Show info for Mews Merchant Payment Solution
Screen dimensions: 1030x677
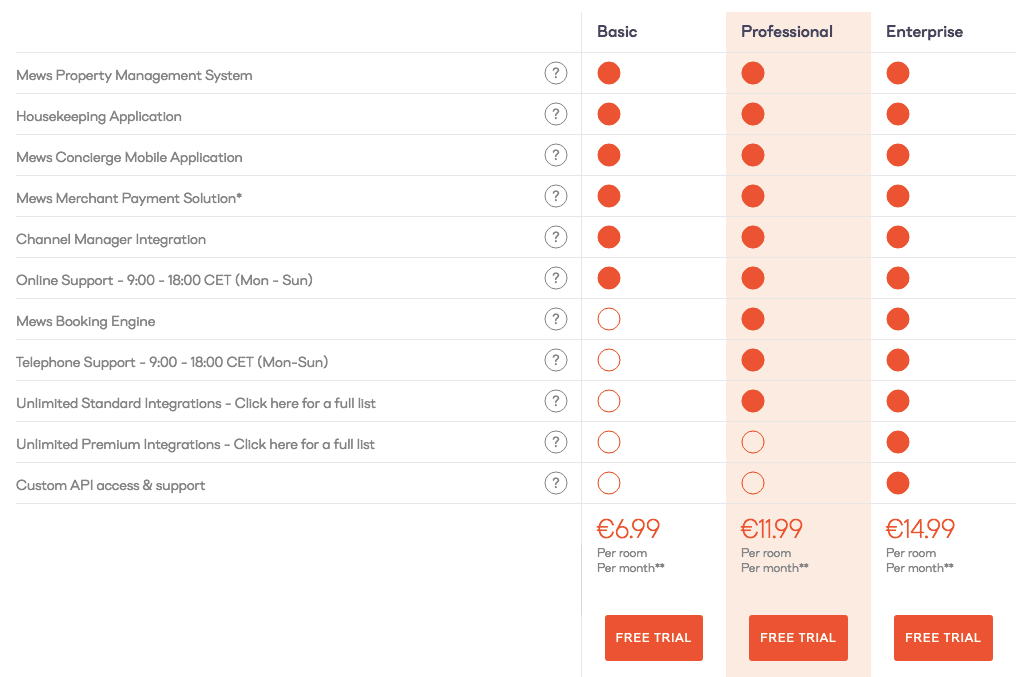click(x=555, y=196)
